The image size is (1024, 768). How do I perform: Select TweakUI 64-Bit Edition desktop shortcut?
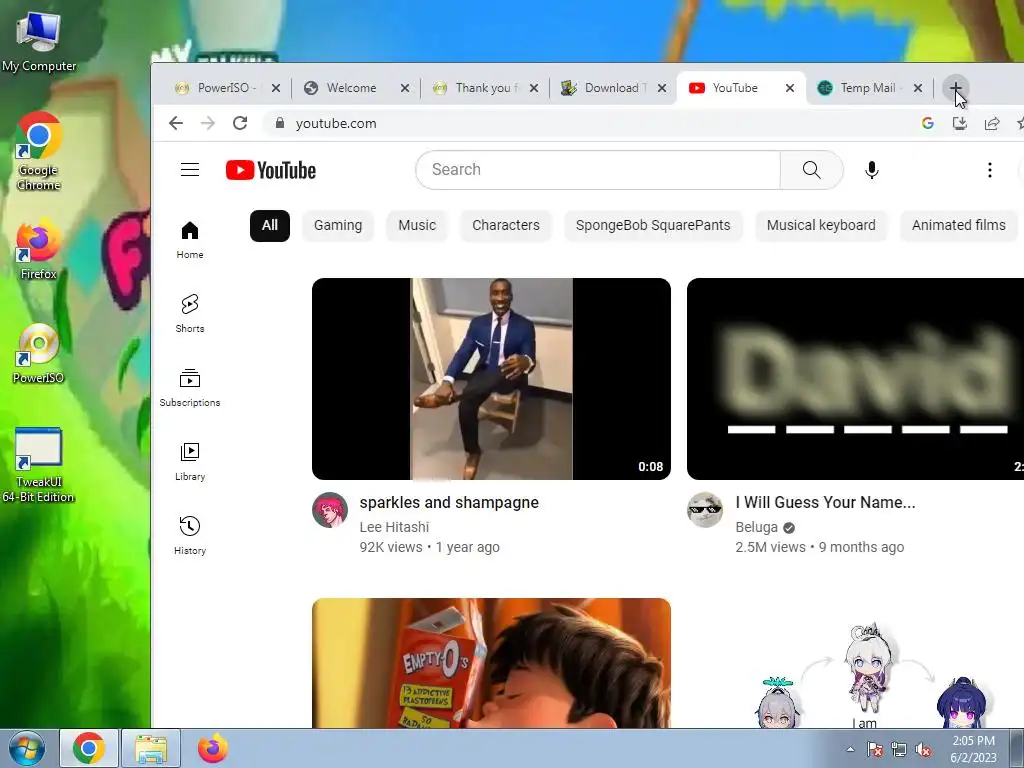point(39,465)
